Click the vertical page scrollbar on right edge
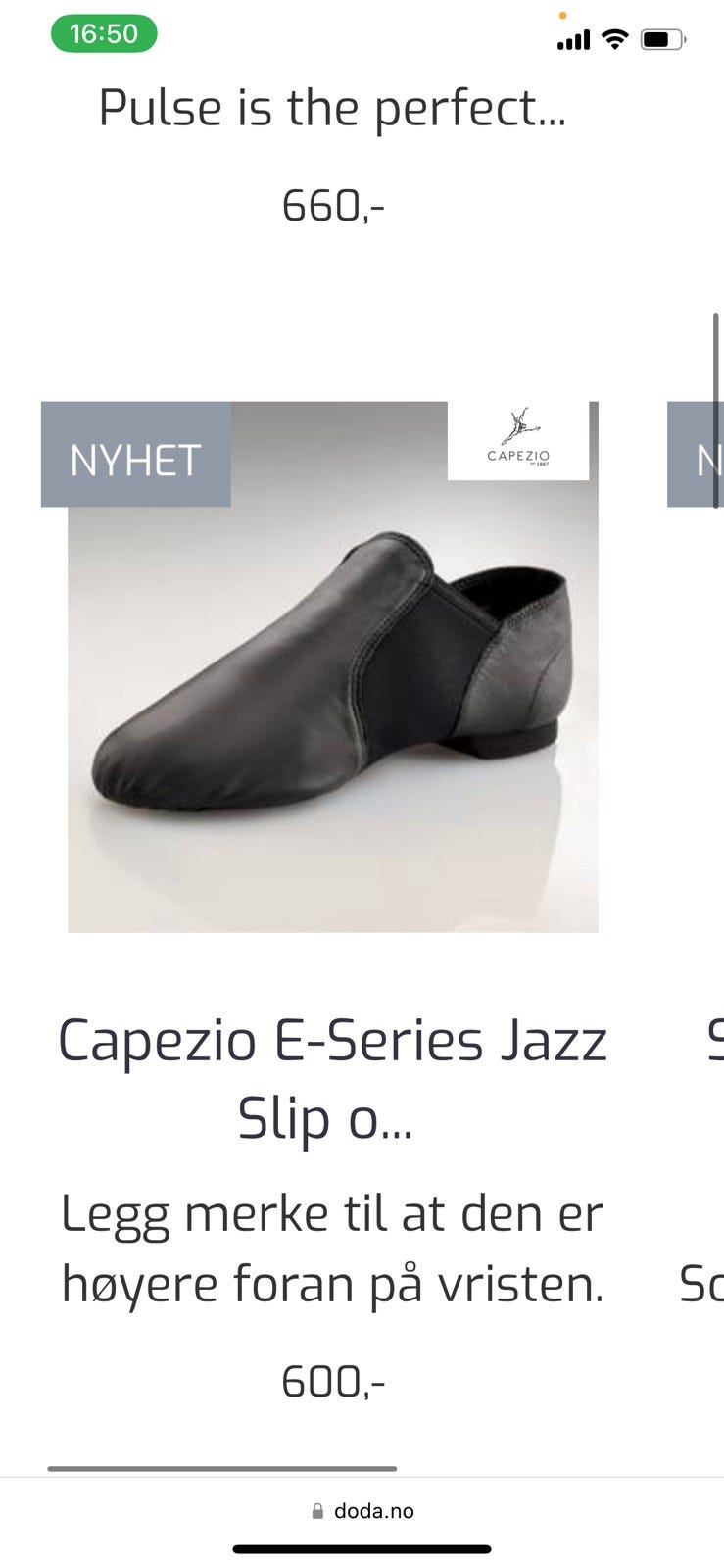The image size is (724, 1568). (x=716, y=410)
